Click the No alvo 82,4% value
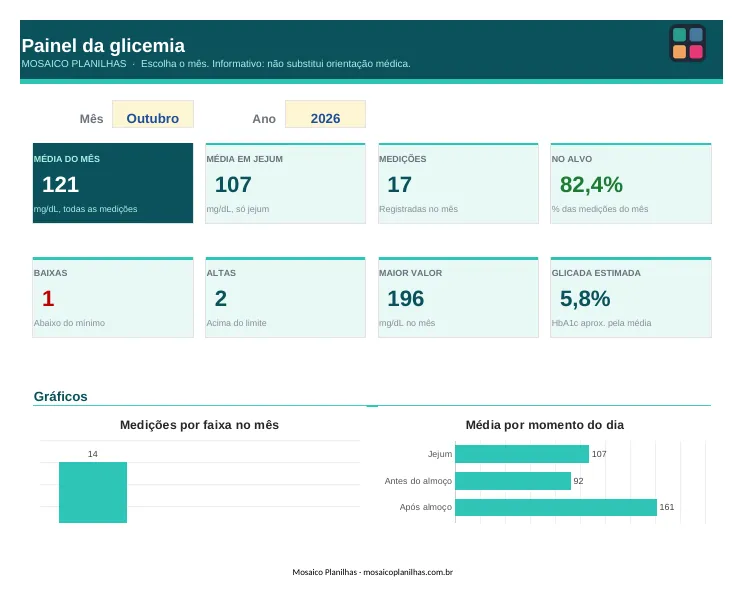The width and height of the screenshot is (743, 597). [x=591, y=185]
